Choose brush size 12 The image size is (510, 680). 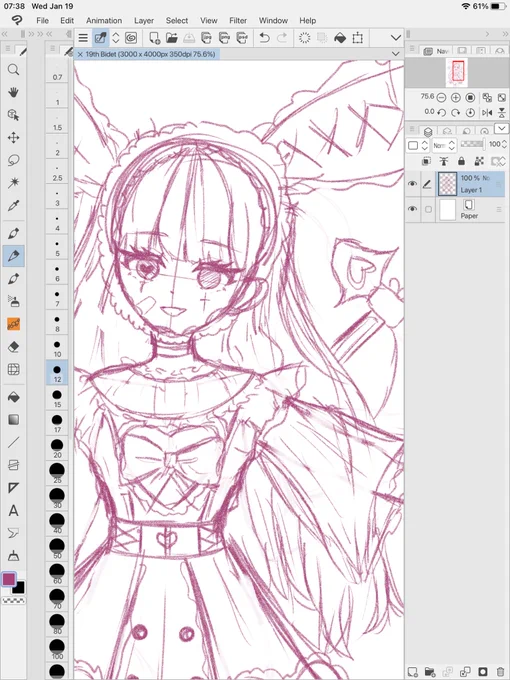(57, 373)
